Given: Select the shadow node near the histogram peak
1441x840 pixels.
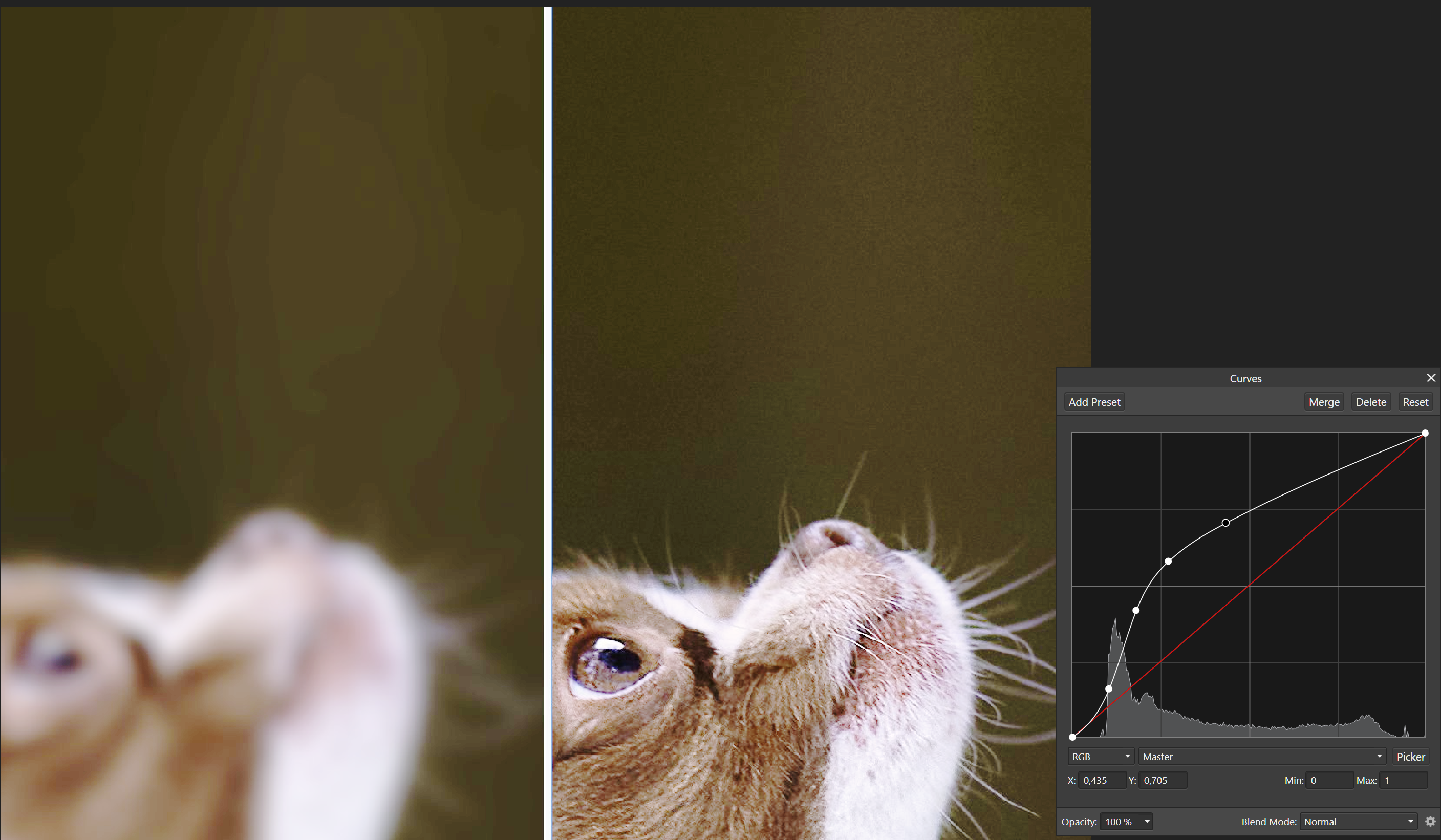Looking at the screenshot, I should (x=1109, y=688).
